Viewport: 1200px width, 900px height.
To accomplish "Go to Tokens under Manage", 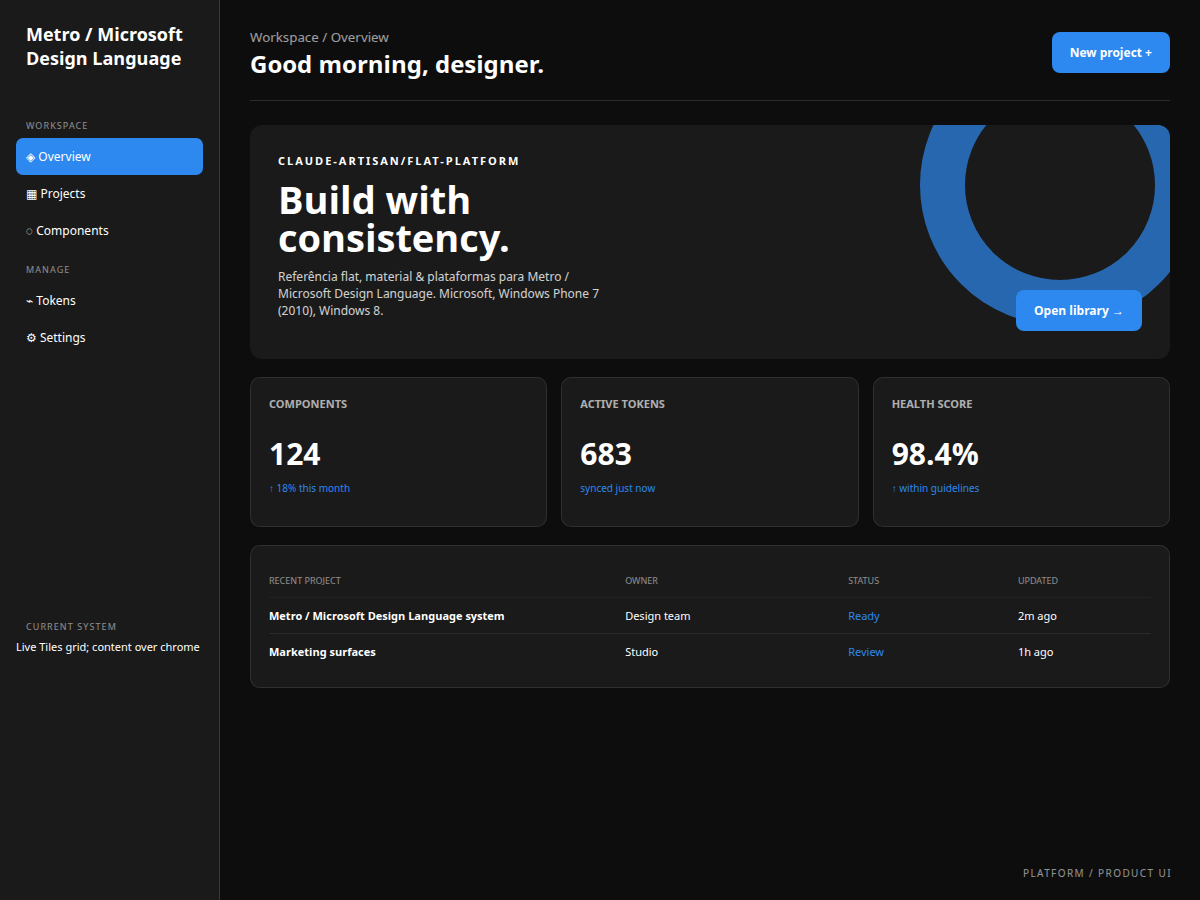I will (109, 301).
